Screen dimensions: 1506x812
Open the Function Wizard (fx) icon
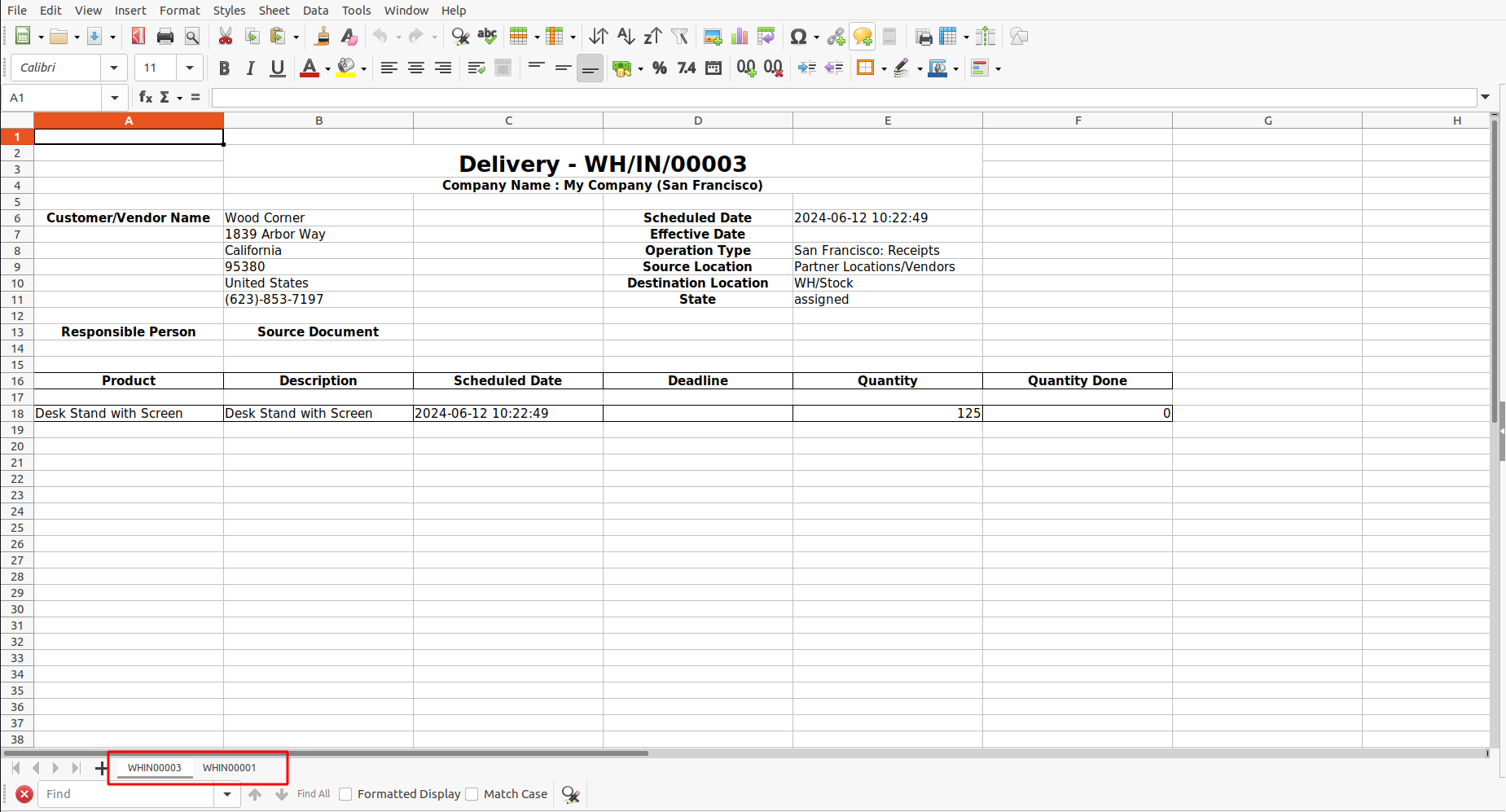146,98
